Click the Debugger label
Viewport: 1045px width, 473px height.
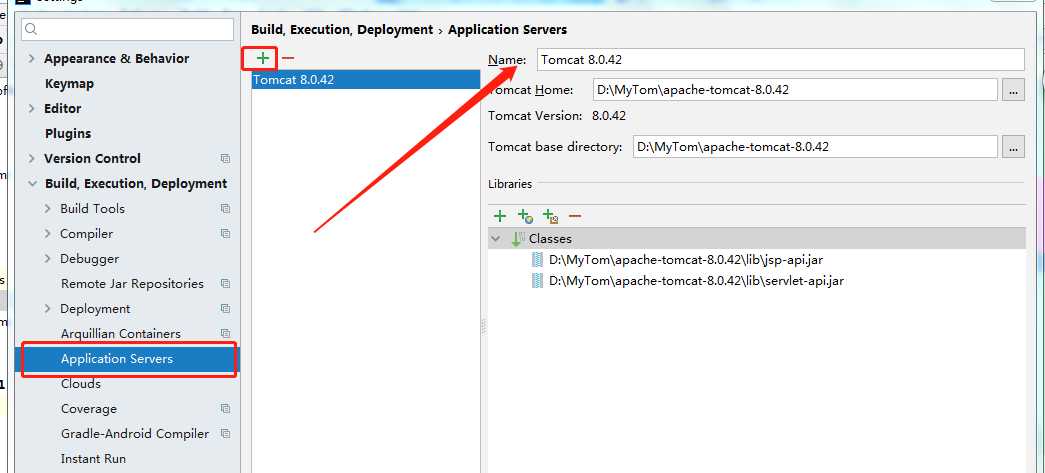[x=89, y=258]
